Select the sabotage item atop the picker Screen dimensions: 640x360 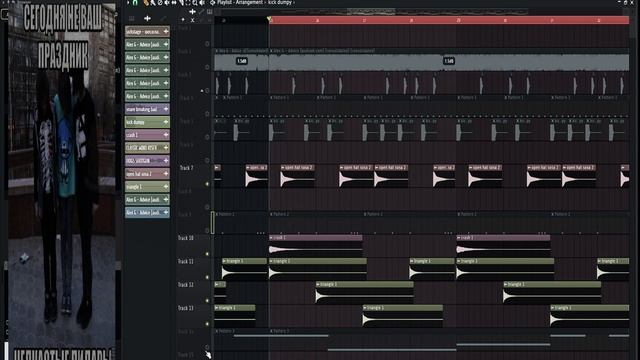click(x=147, y=31)
